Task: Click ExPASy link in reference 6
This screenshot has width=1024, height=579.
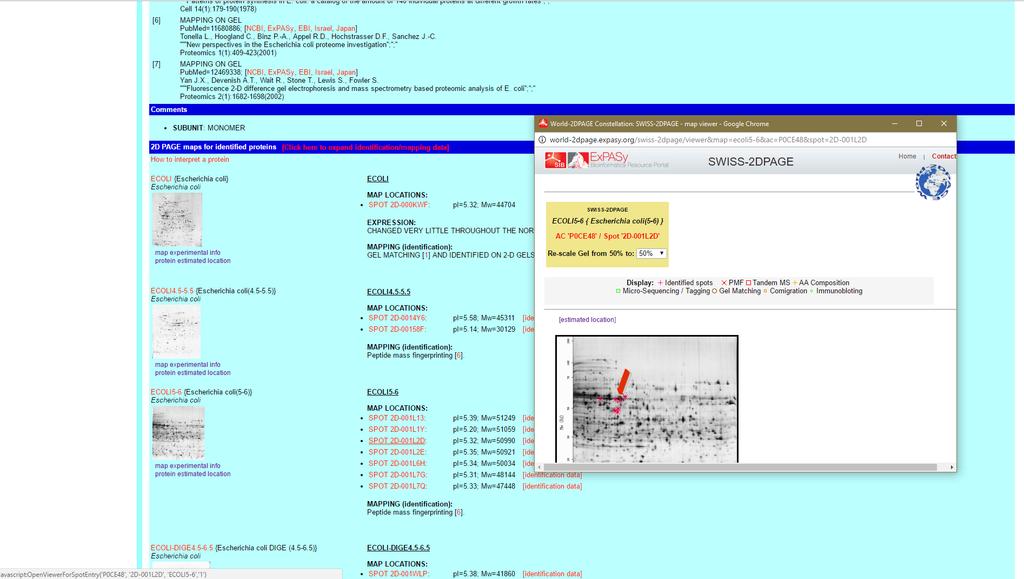Action: (281, 29)
